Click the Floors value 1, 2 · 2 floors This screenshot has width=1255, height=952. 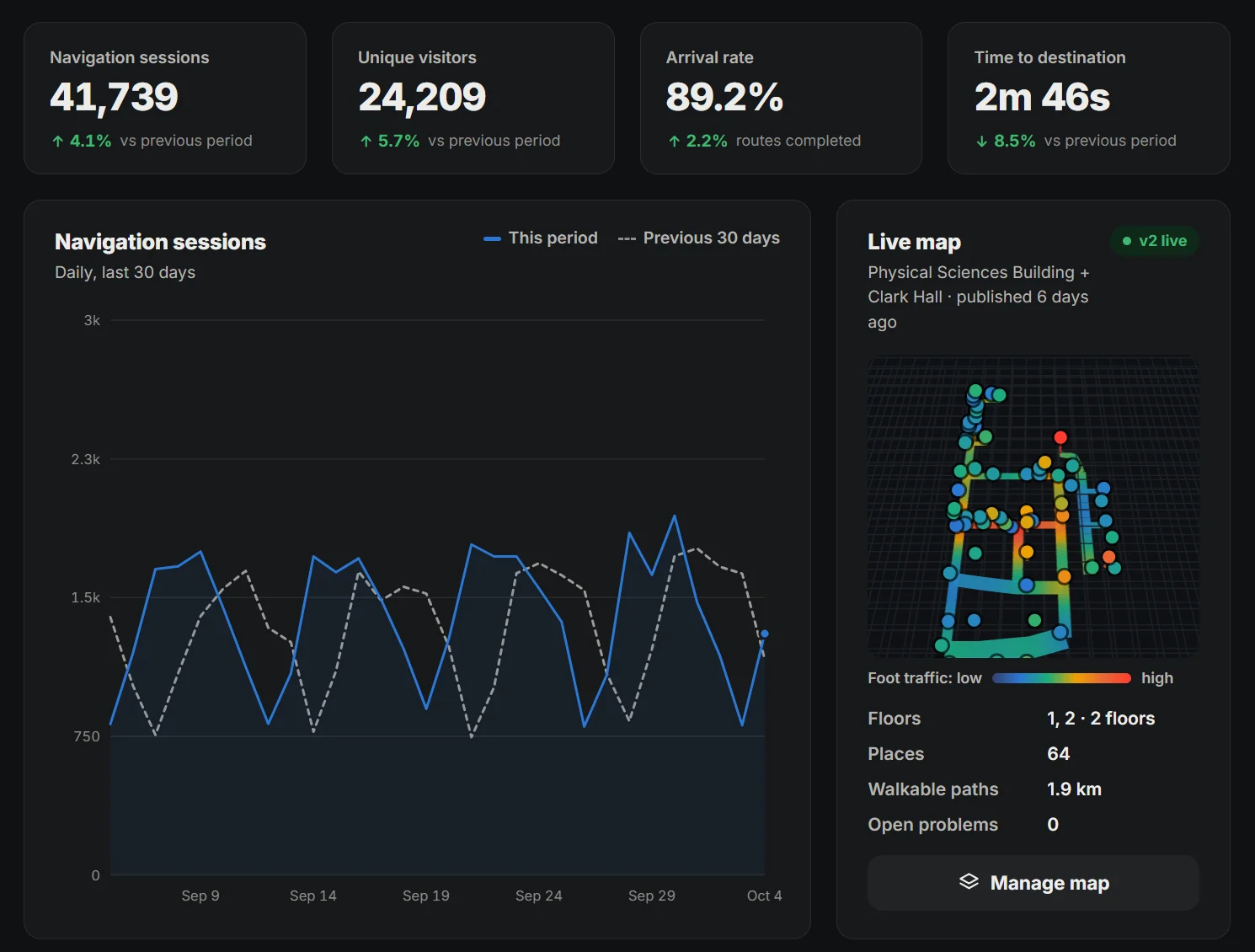[x=1101, y=719]
